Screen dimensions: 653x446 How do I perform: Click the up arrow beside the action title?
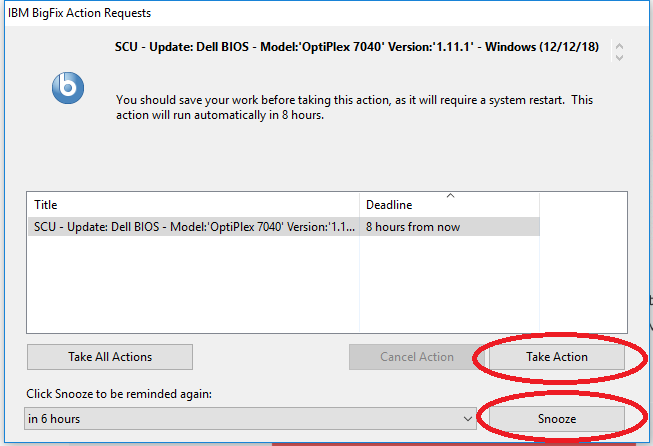(619, 46)
